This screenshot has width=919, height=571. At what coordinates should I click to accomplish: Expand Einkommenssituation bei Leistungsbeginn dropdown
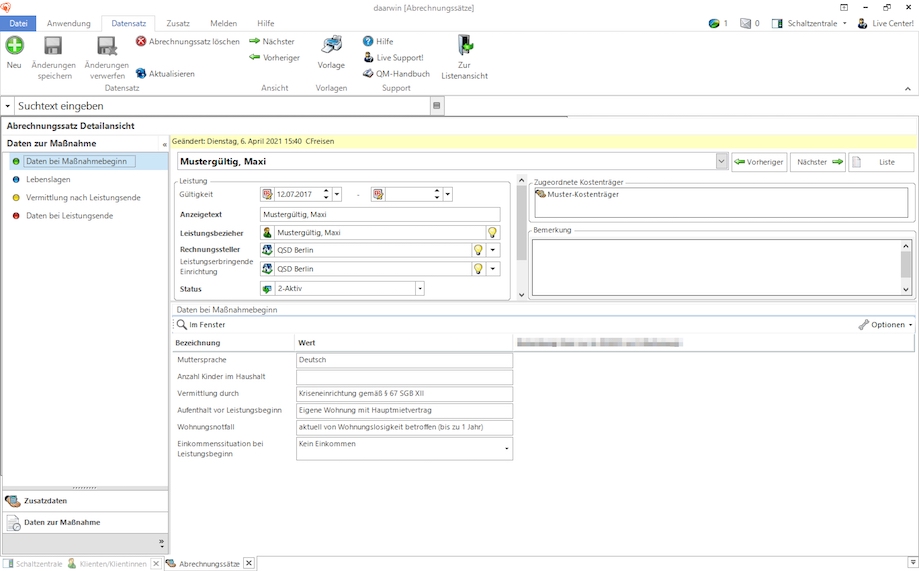tap(507, 449)
